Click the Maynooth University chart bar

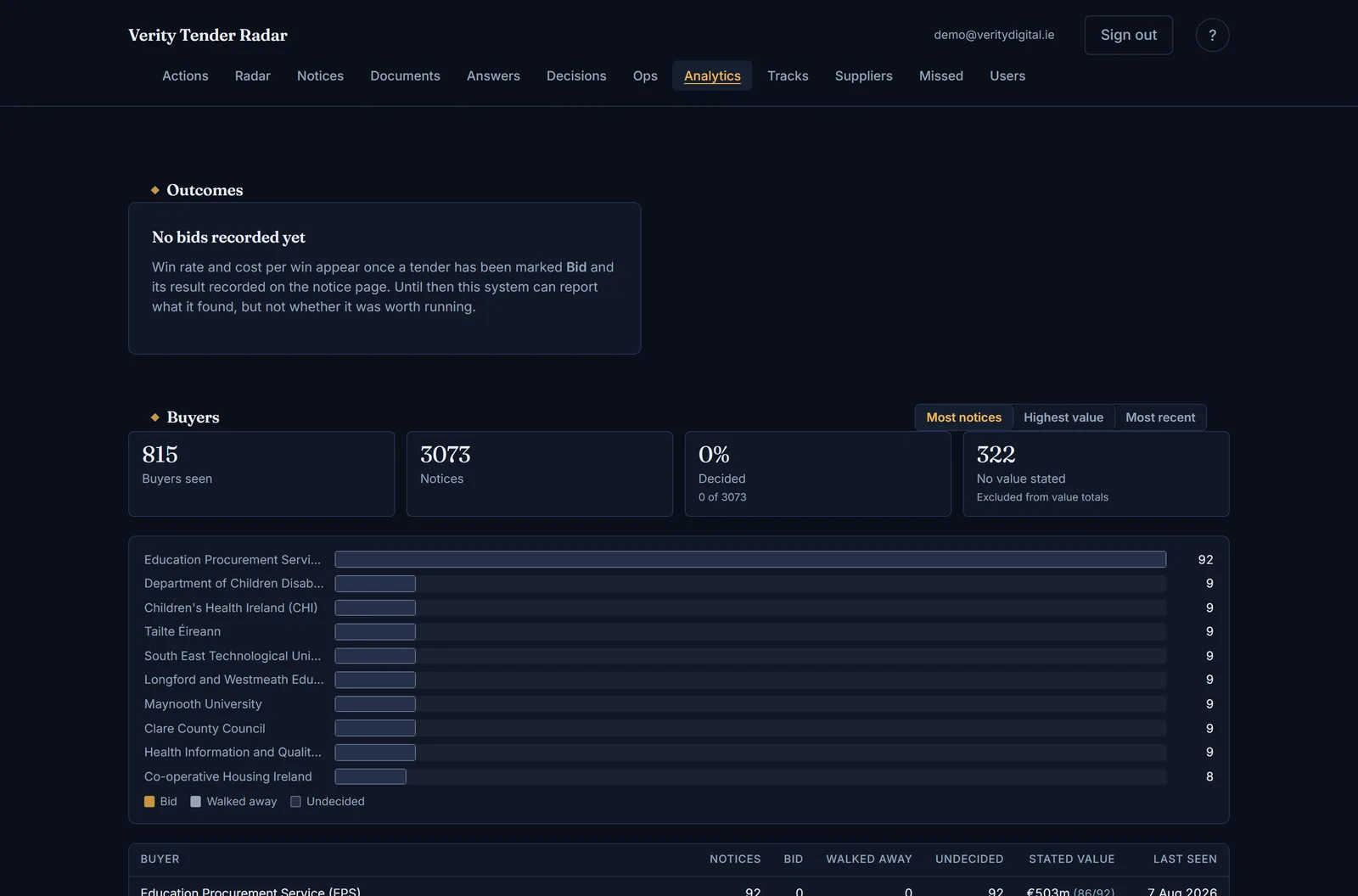[375, 704]
